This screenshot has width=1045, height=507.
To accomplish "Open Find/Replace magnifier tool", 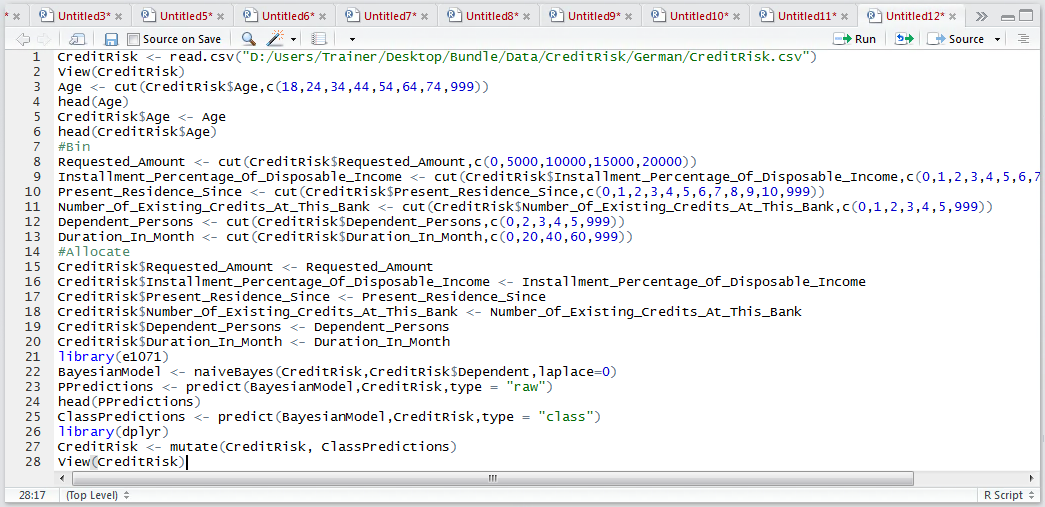I will [x=248, y=39].
